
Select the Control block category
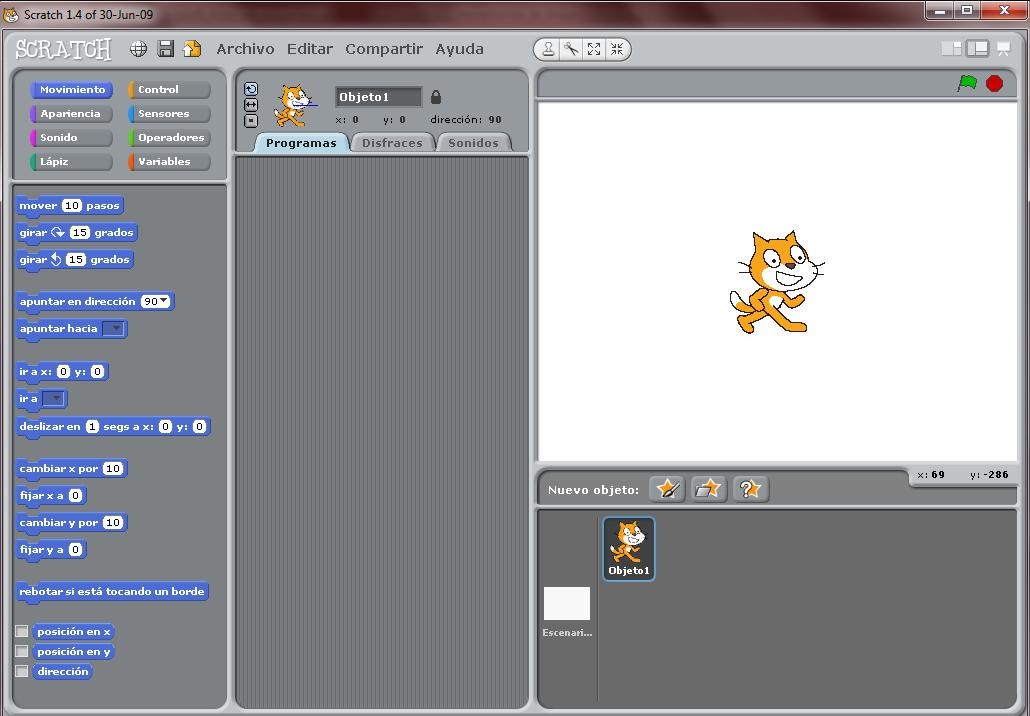pyautogui.click(x=169, y=89)
